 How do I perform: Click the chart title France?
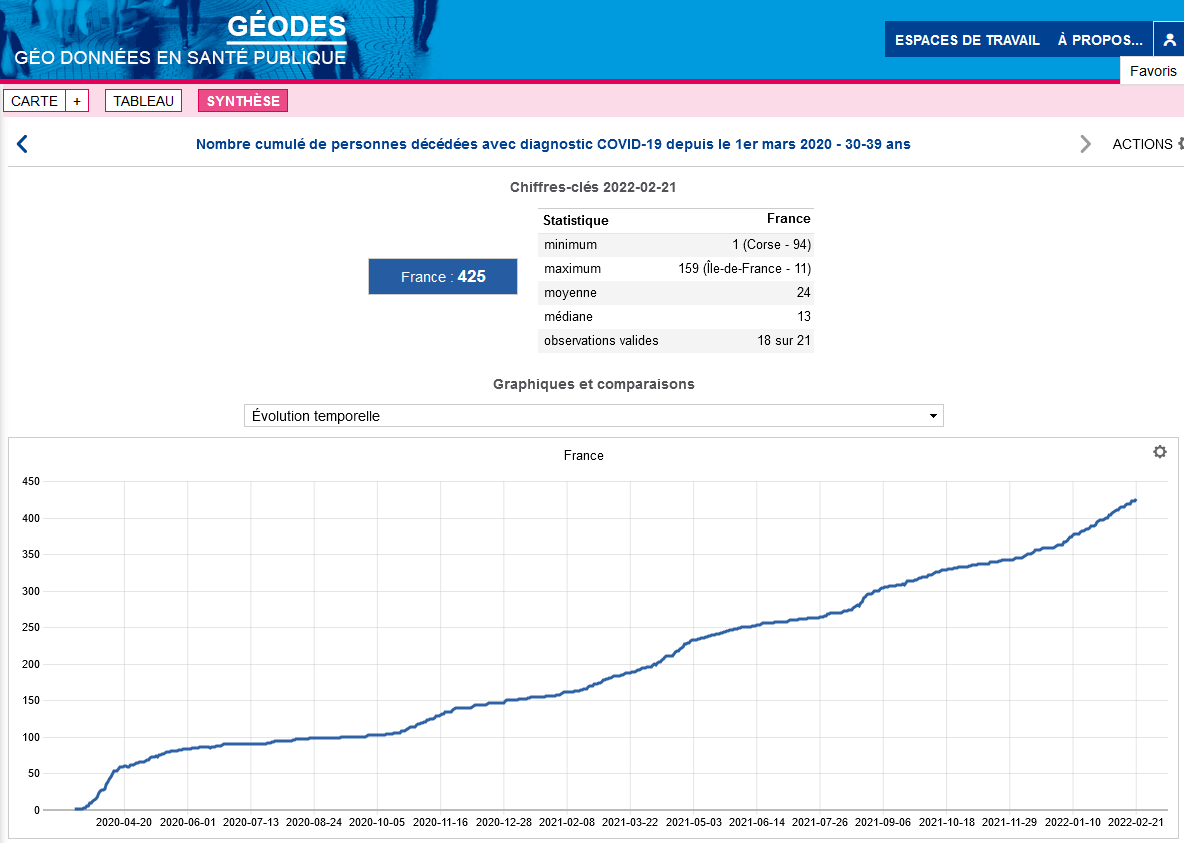click(584, 455)
